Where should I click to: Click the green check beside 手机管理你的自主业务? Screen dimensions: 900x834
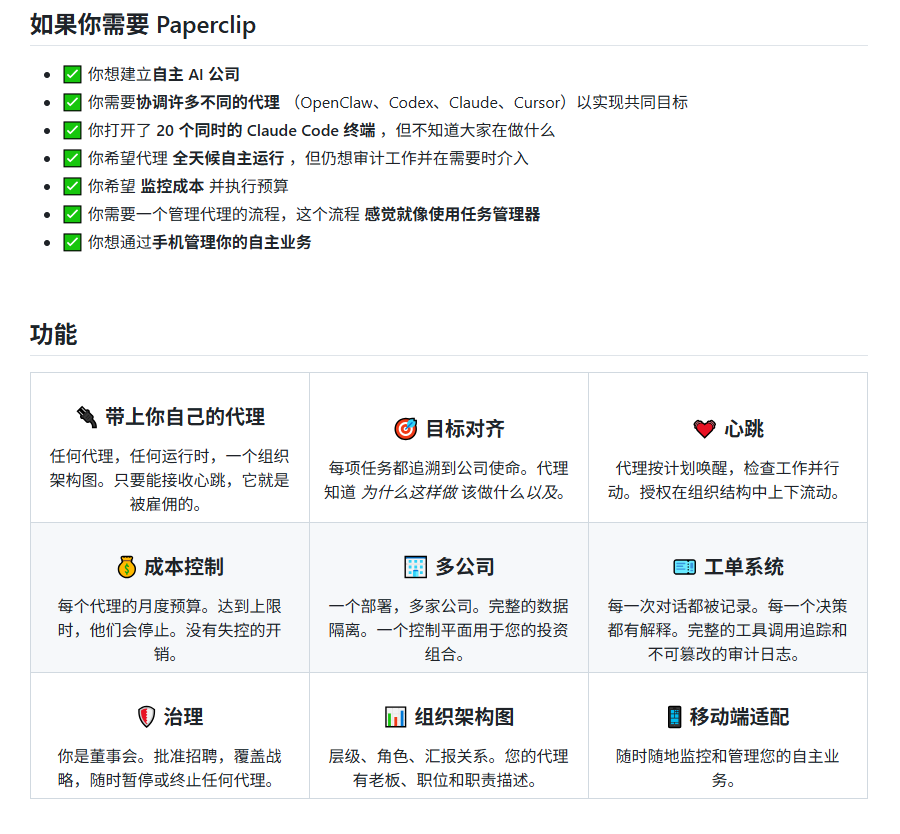[72, 243]
